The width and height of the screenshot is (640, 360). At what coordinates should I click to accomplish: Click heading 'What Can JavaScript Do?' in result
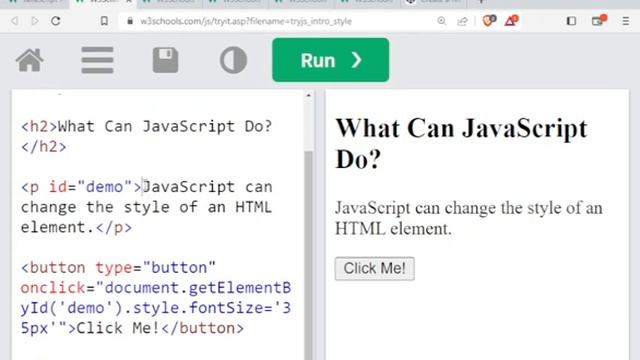[461, 143]
